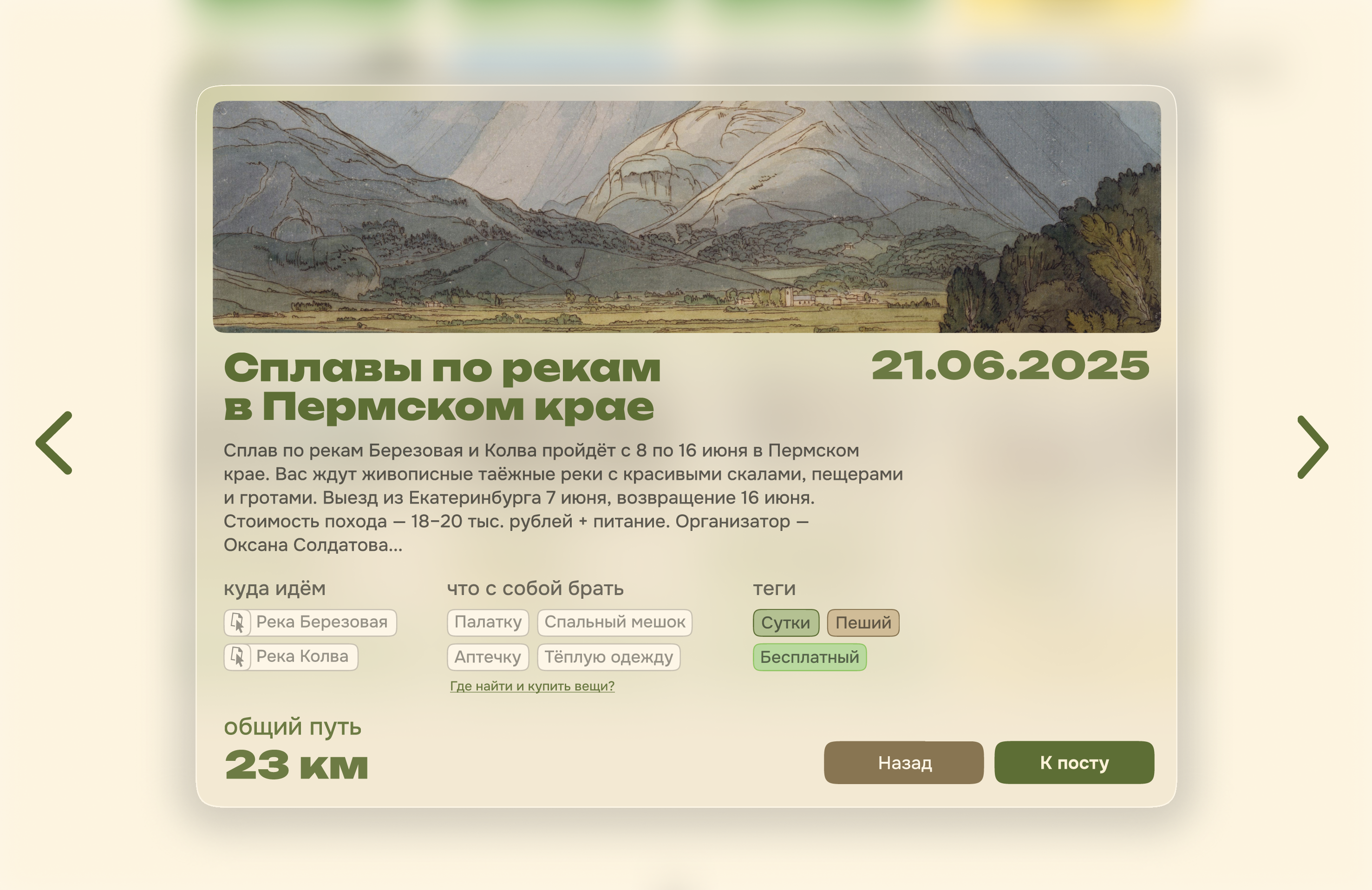Open the Где найти и купить вещи? link

click(x=532, y=686)
